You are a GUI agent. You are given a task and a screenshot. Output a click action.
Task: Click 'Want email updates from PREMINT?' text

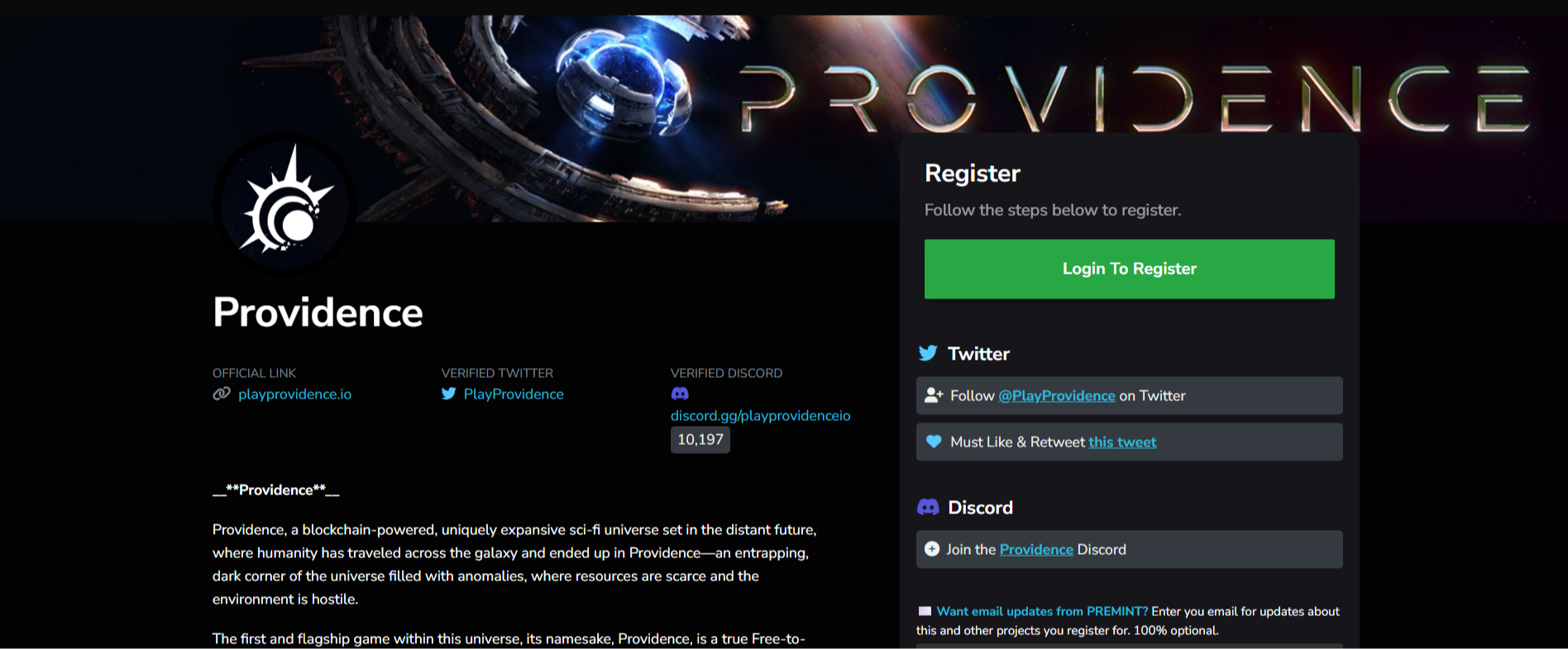click(x=1042, y=611)
